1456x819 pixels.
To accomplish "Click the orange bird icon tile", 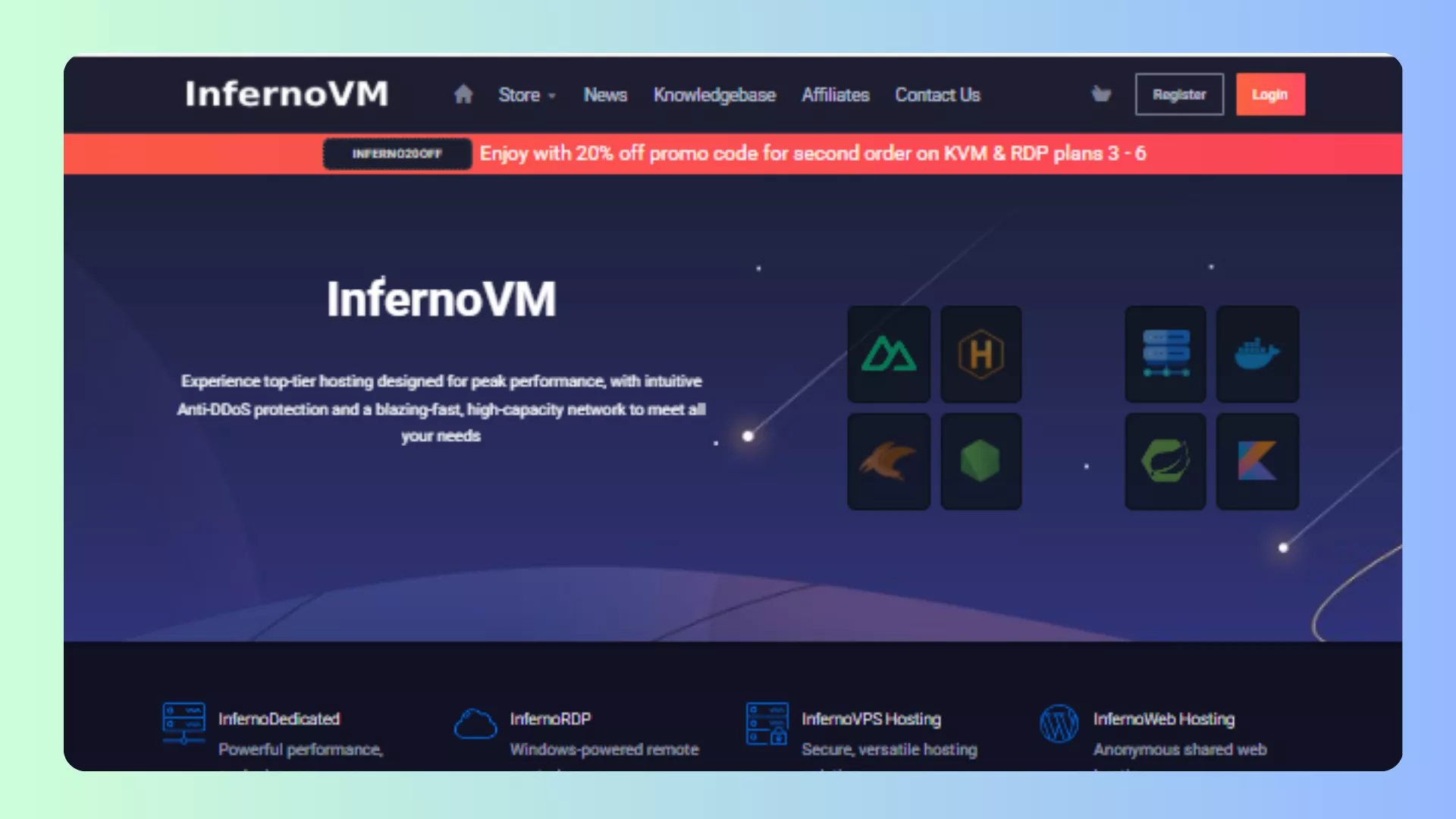I will tap(889, 461).
